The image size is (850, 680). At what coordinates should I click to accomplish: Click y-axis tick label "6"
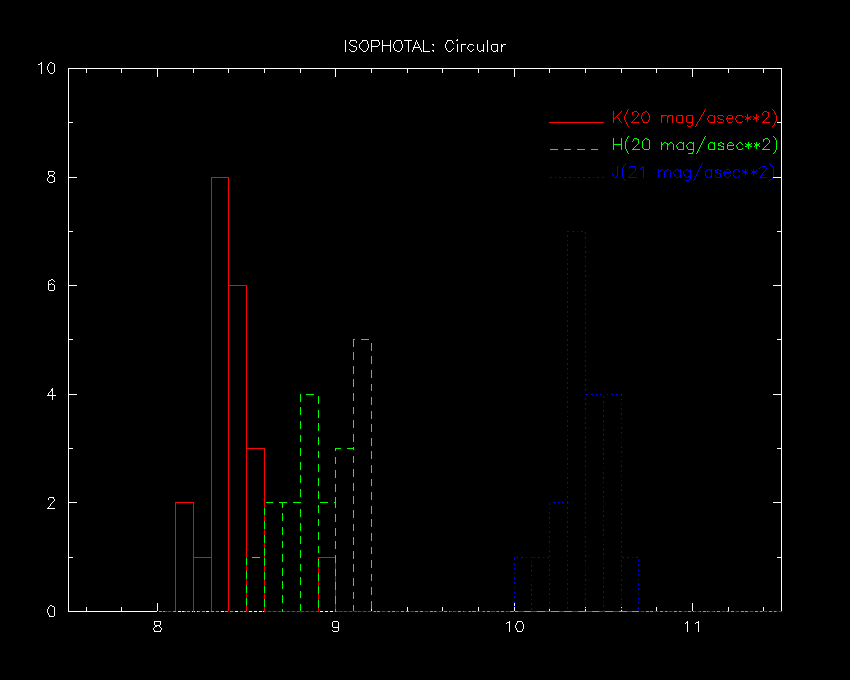pyautogui.click(x=51, y=285)
